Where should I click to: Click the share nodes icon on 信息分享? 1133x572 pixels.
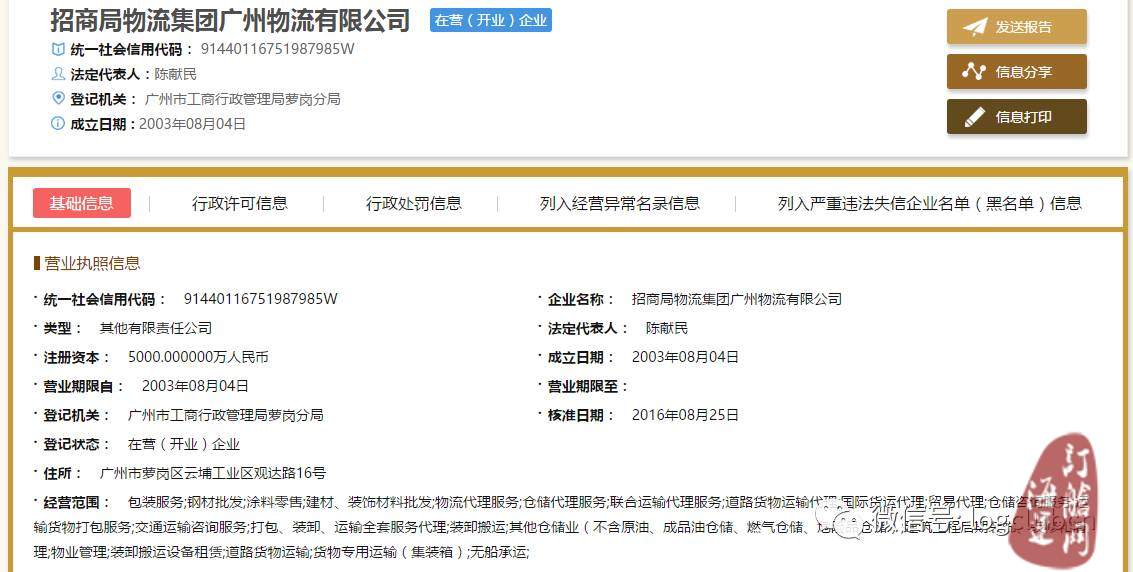(974, 72)
